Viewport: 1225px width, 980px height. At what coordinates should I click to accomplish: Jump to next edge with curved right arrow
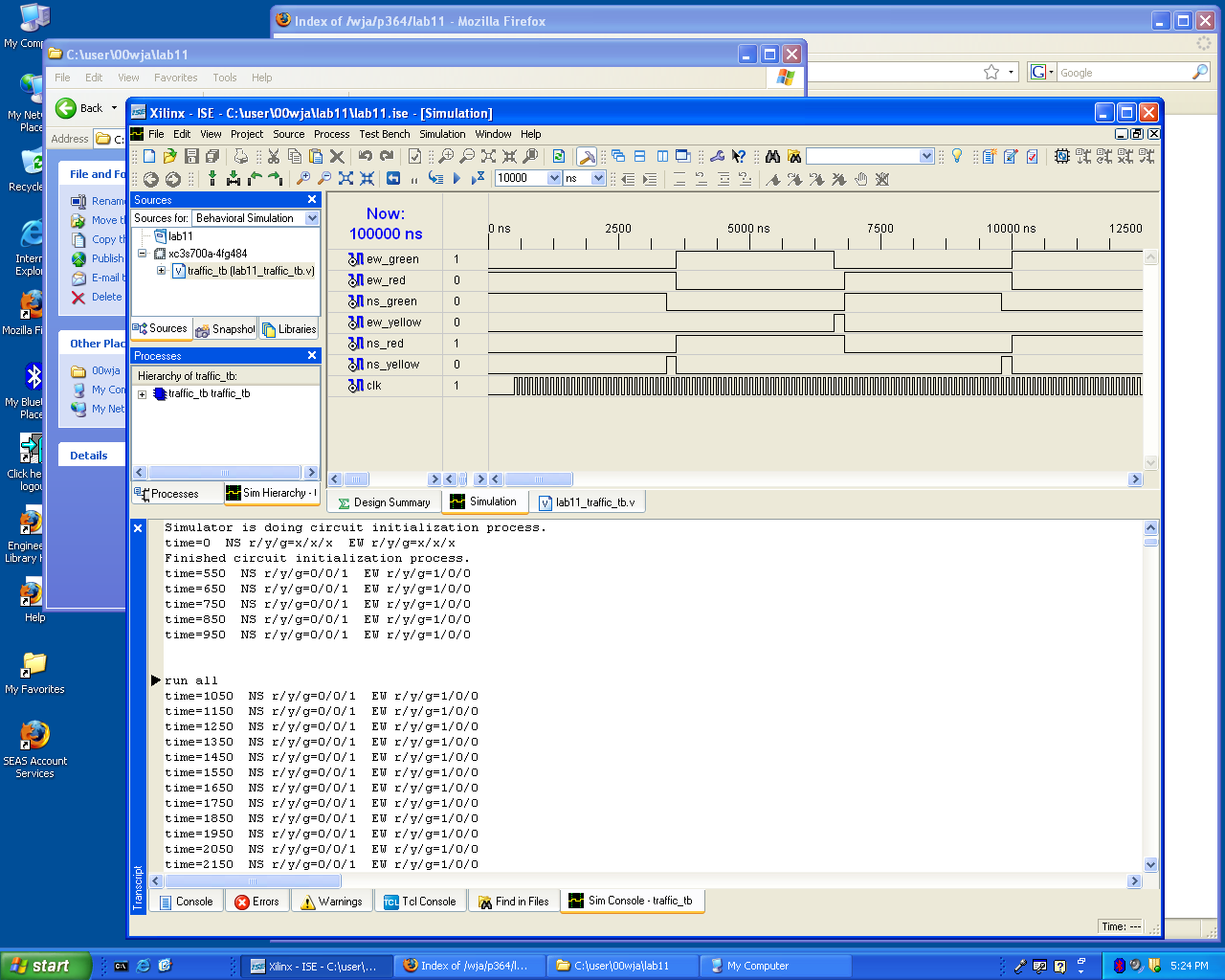276,178
